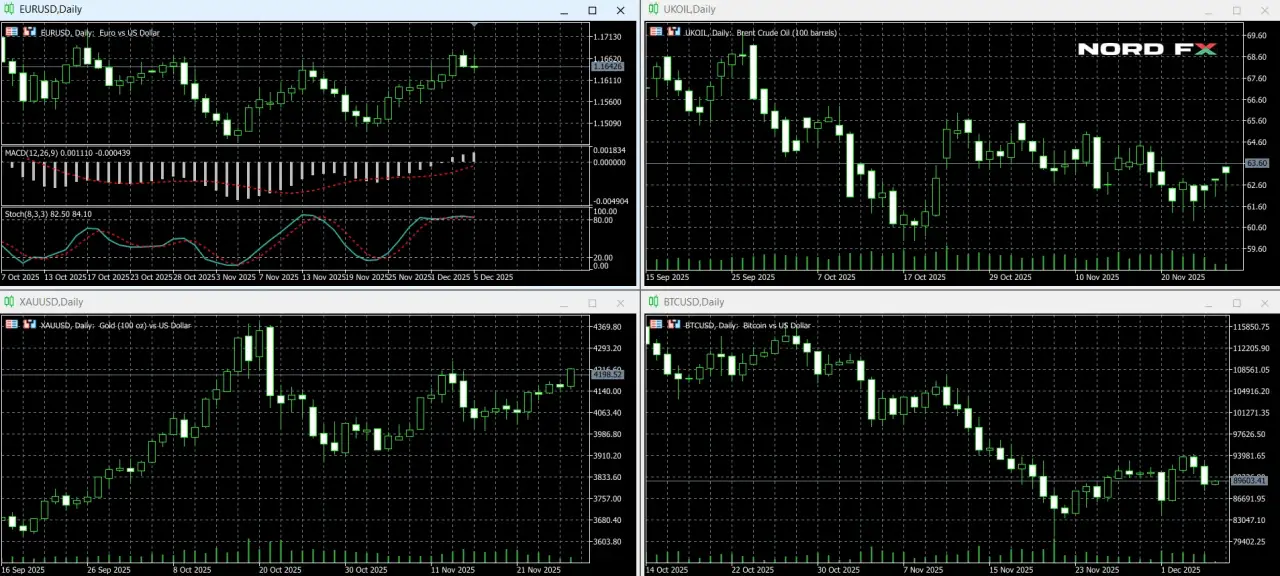1280x576 pixels.
Task: Toggle the one-click trading panel icon on XAUUSD chart
Action: tap(11, 325)
